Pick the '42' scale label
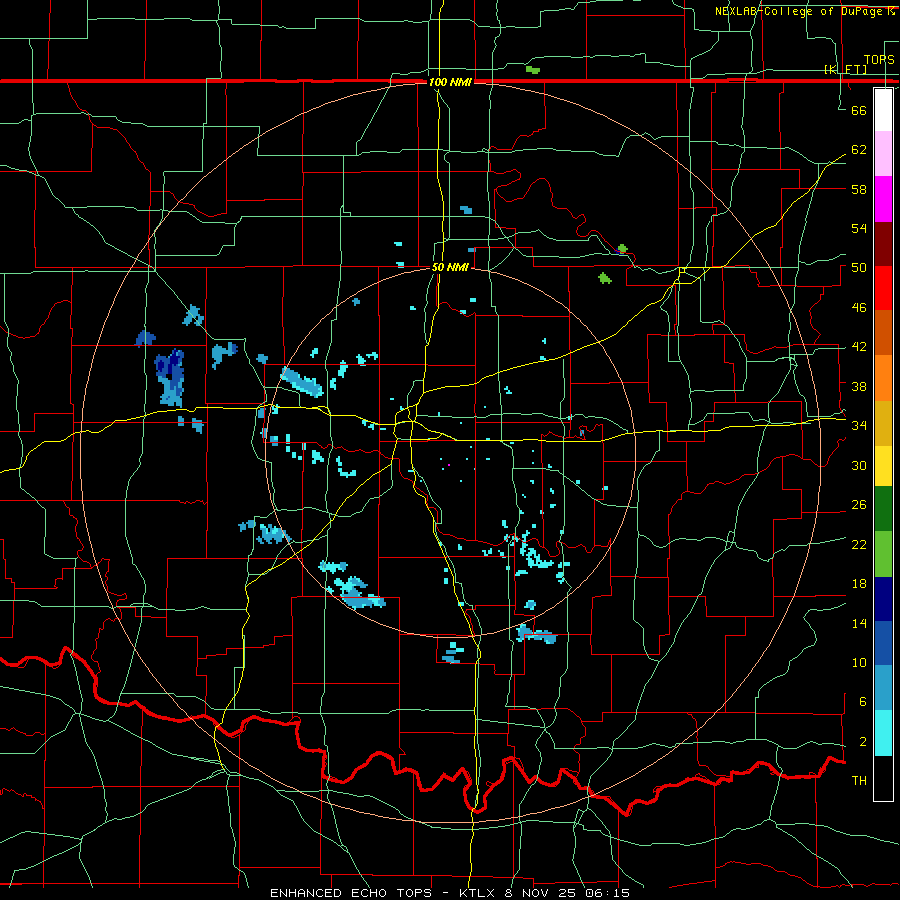 click(x=859, y=346)
